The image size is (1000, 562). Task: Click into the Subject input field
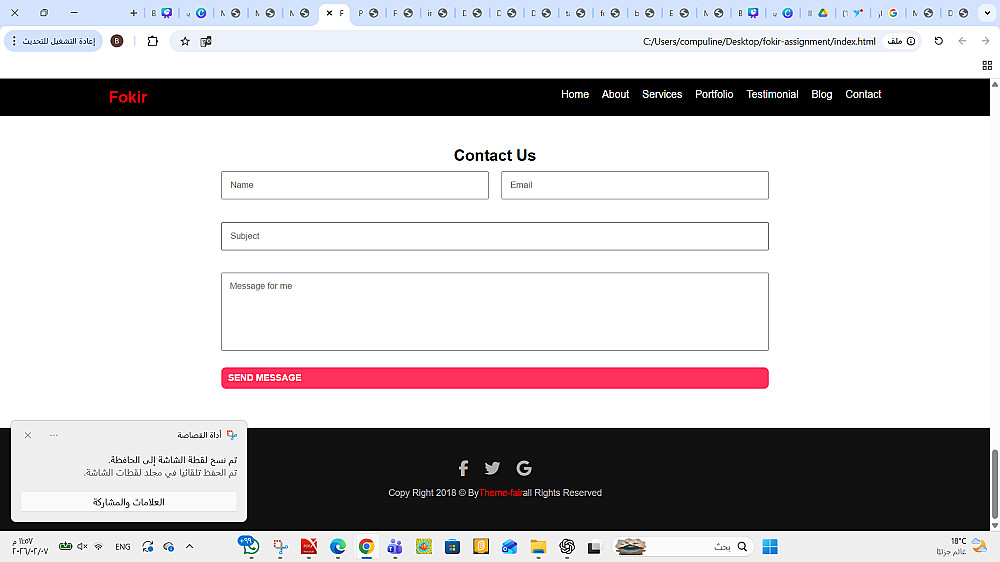click(x=495, y=236)
